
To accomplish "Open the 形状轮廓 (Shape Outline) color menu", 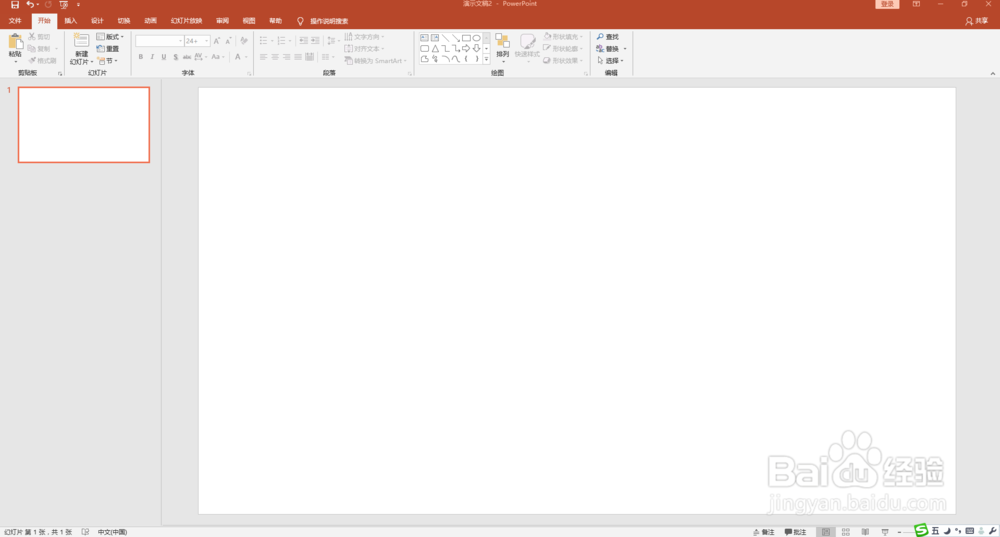I will coord(562,48).
